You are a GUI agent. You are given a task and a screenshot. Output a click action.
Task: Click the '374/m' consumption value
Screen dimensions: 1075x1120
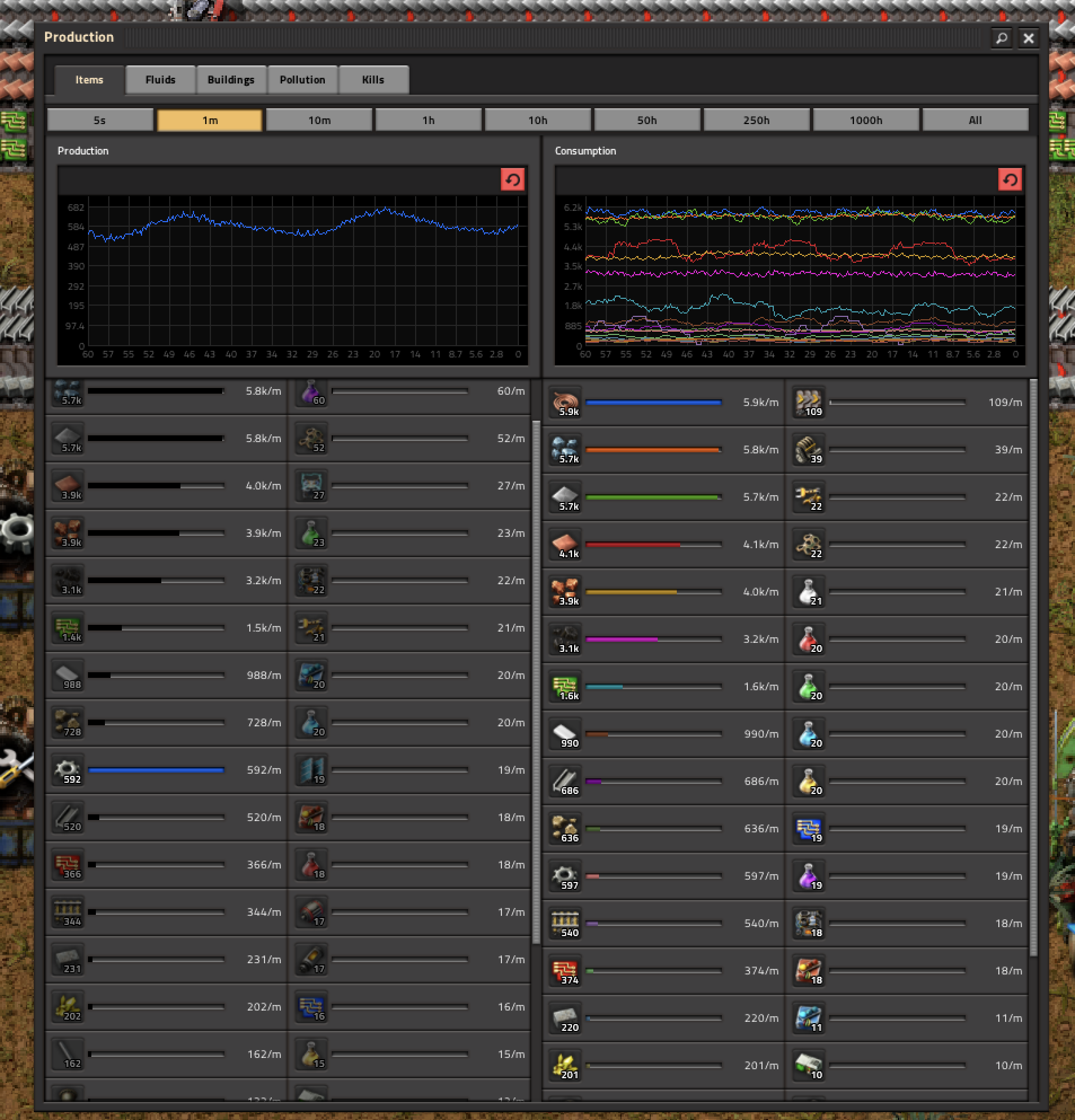pos(761,971)
